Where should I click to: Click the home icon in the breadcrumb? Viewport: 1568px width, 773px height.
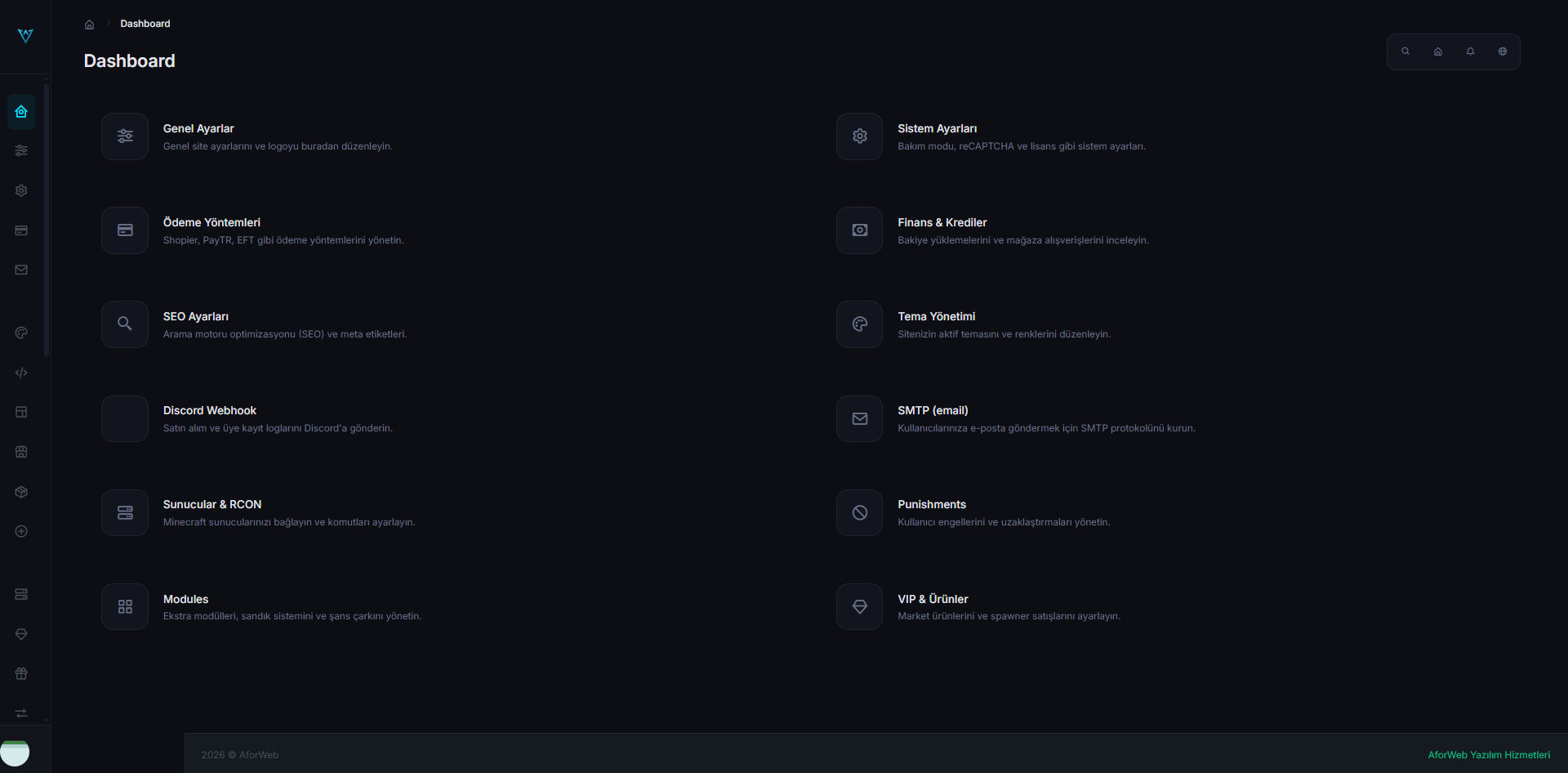click(89, 24)
